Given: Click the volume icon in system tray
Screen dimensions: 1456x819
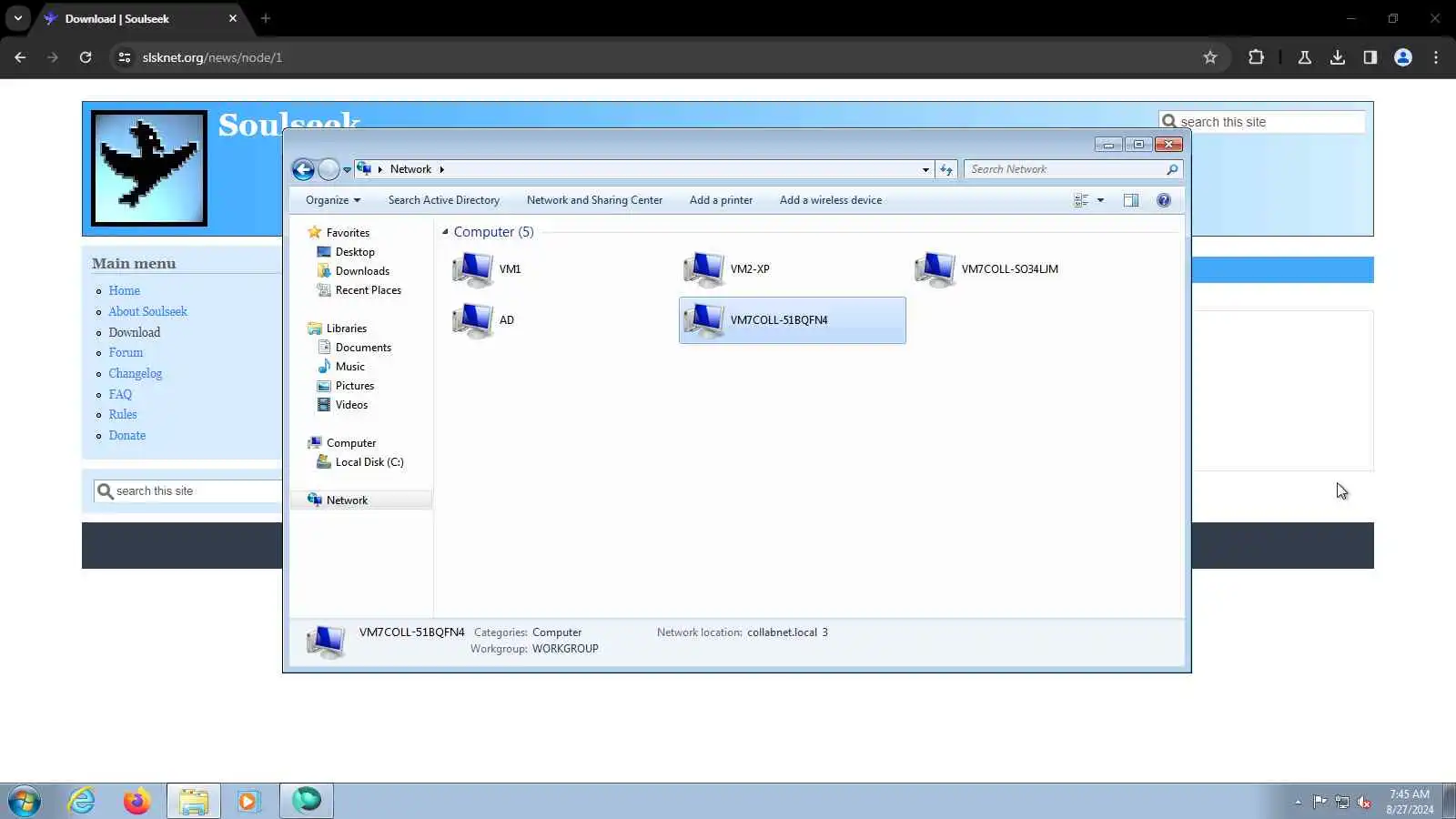Looking at the screenshot, I should point(1364,802).
